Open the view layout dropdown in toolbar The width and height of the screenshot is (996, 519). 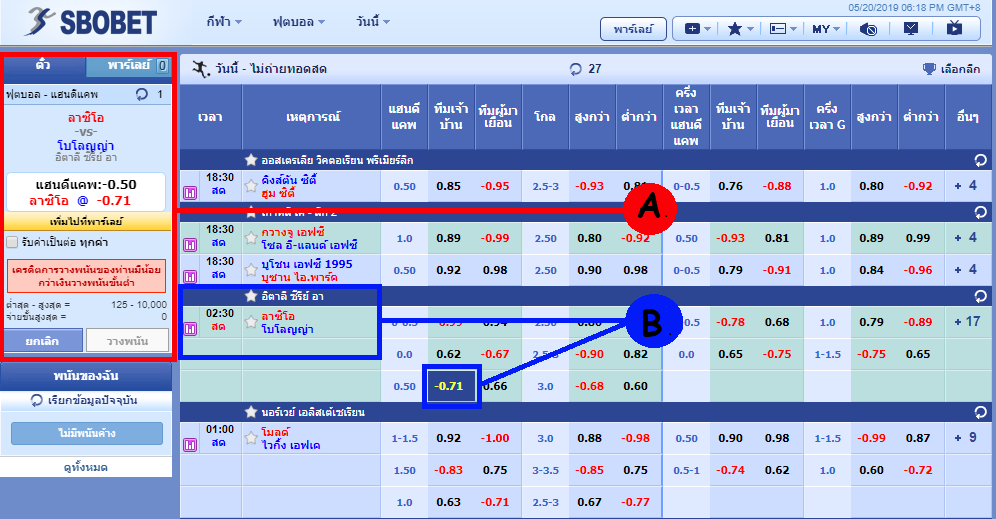click(783, 29)
